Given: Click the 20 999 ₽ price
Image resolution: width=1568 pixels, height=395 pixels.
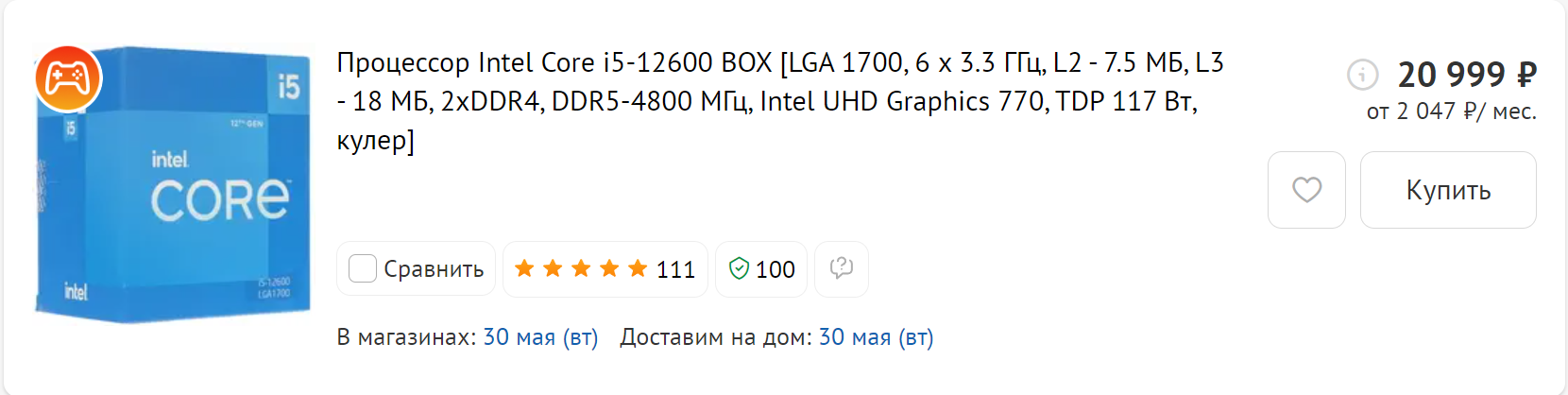Looking at the screenshot, I should pos(1467,74).
